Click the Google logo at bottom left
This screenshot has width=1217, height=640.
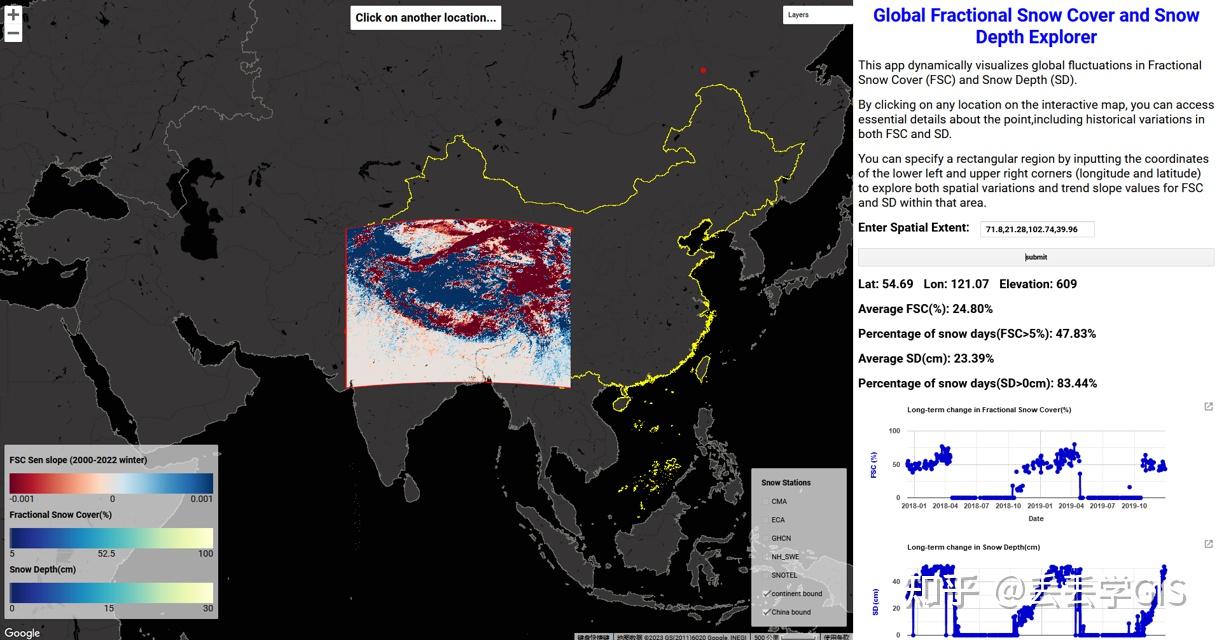pos(20,632)
